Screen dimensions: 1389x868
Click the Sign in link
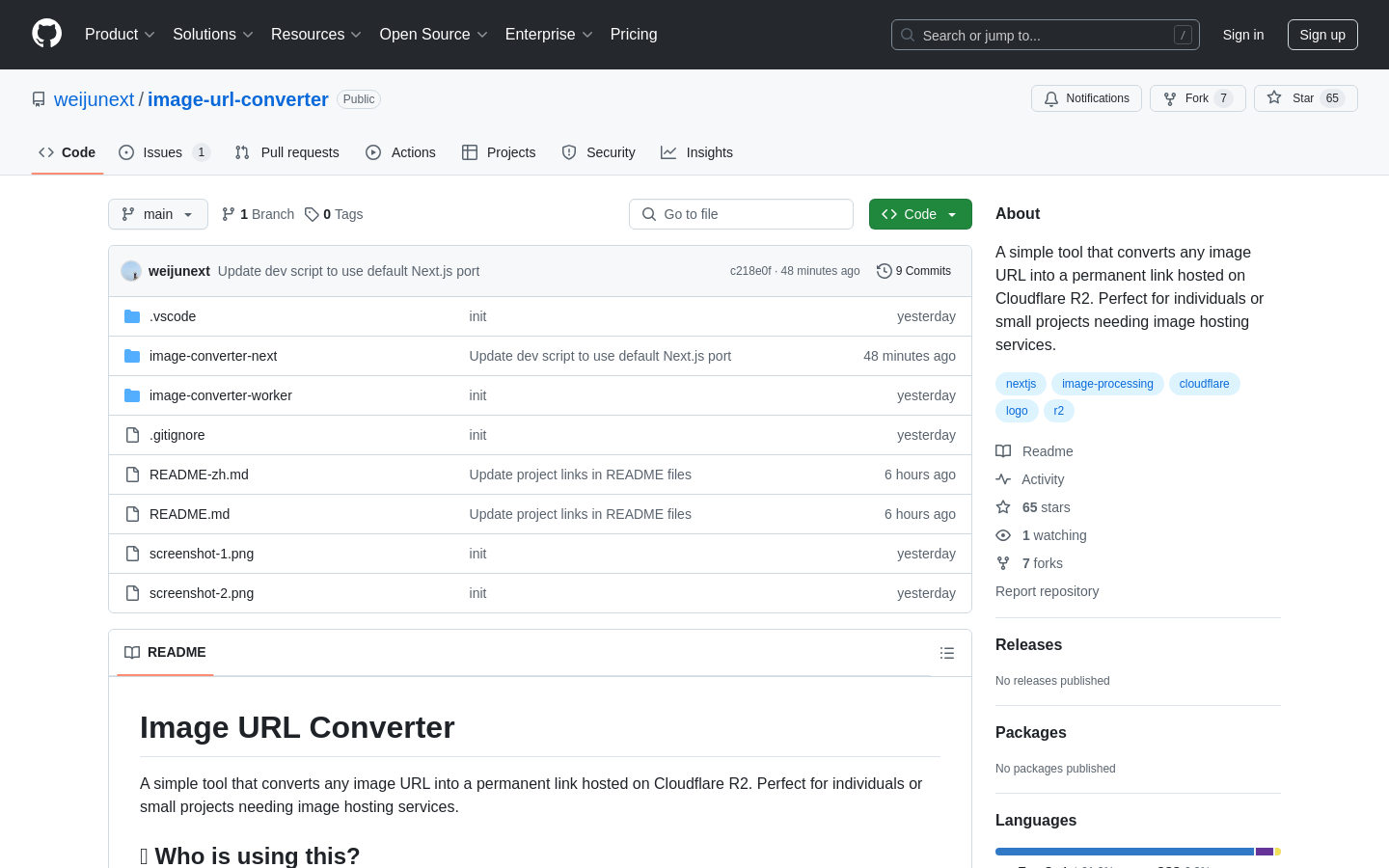coord(1243,35)
